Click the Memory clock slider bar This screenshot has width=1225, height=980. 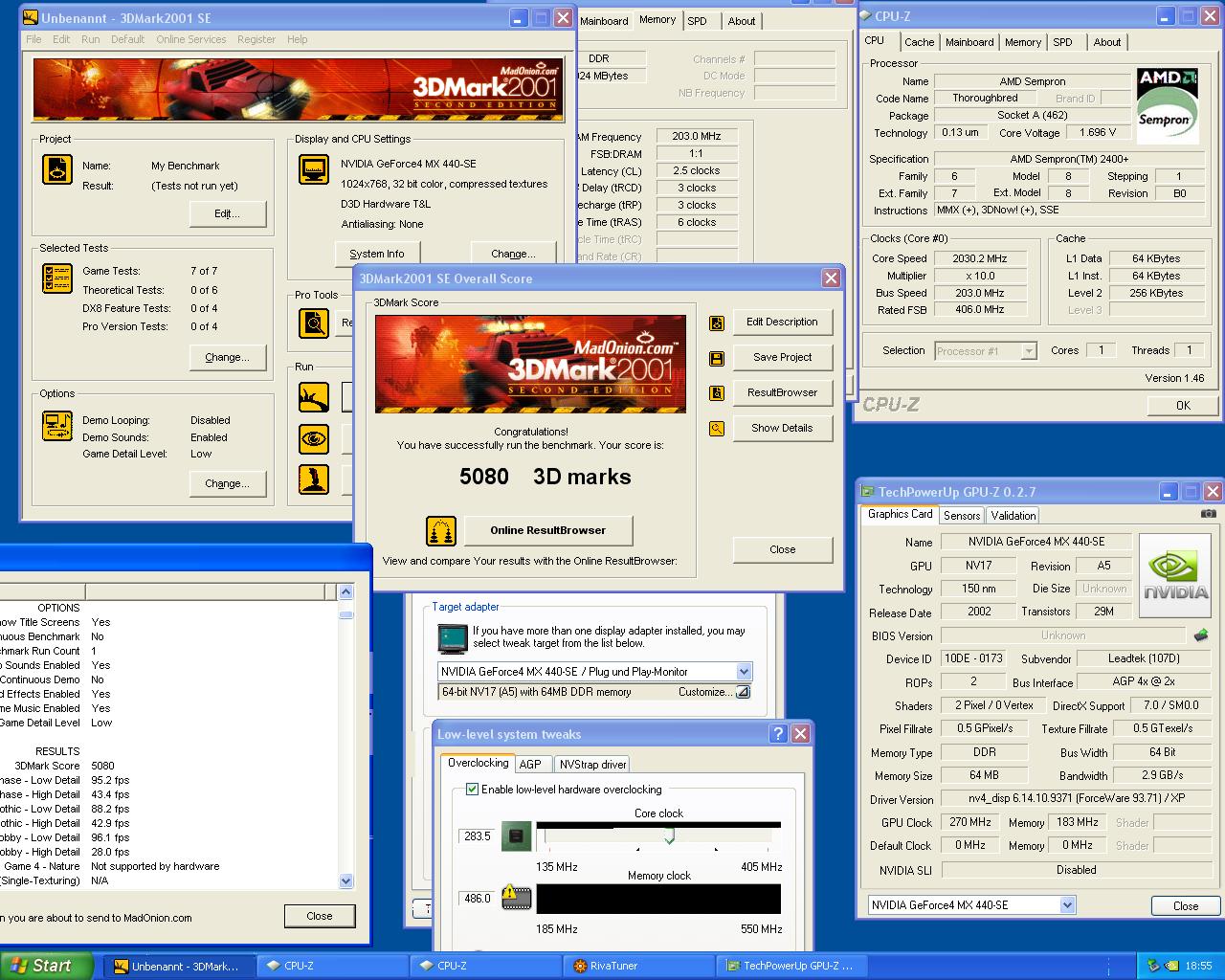click(658, 899)
